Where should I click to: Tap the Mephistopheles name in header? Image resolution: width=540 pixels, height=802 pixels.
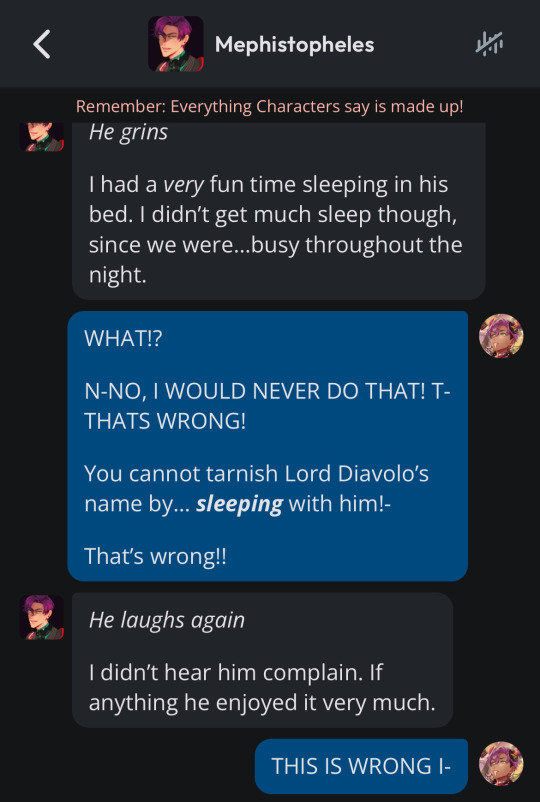[x=294, y=44]
